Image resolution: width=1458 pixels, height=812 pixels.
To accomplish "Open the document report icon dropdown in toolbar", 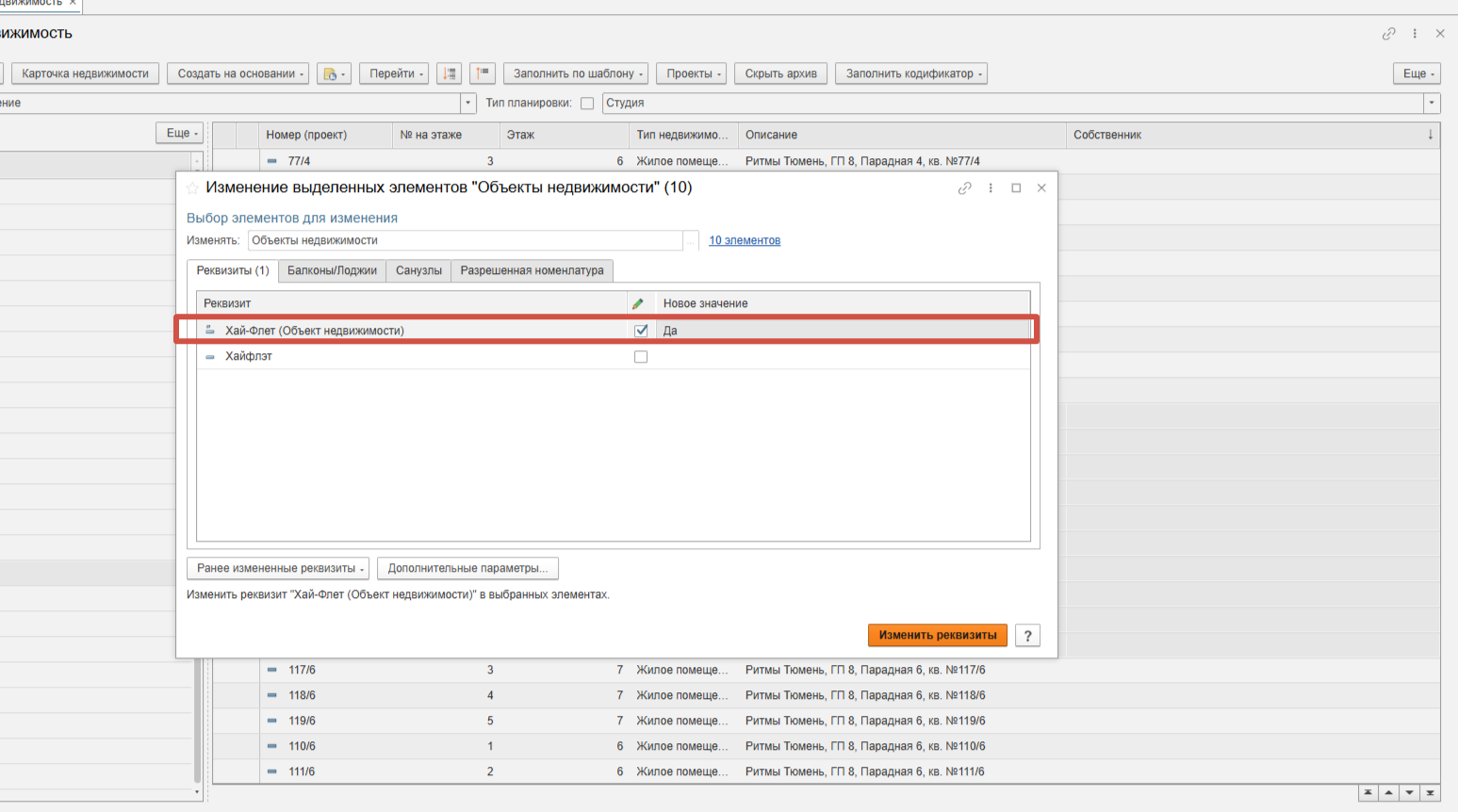I will click(334, 73).
